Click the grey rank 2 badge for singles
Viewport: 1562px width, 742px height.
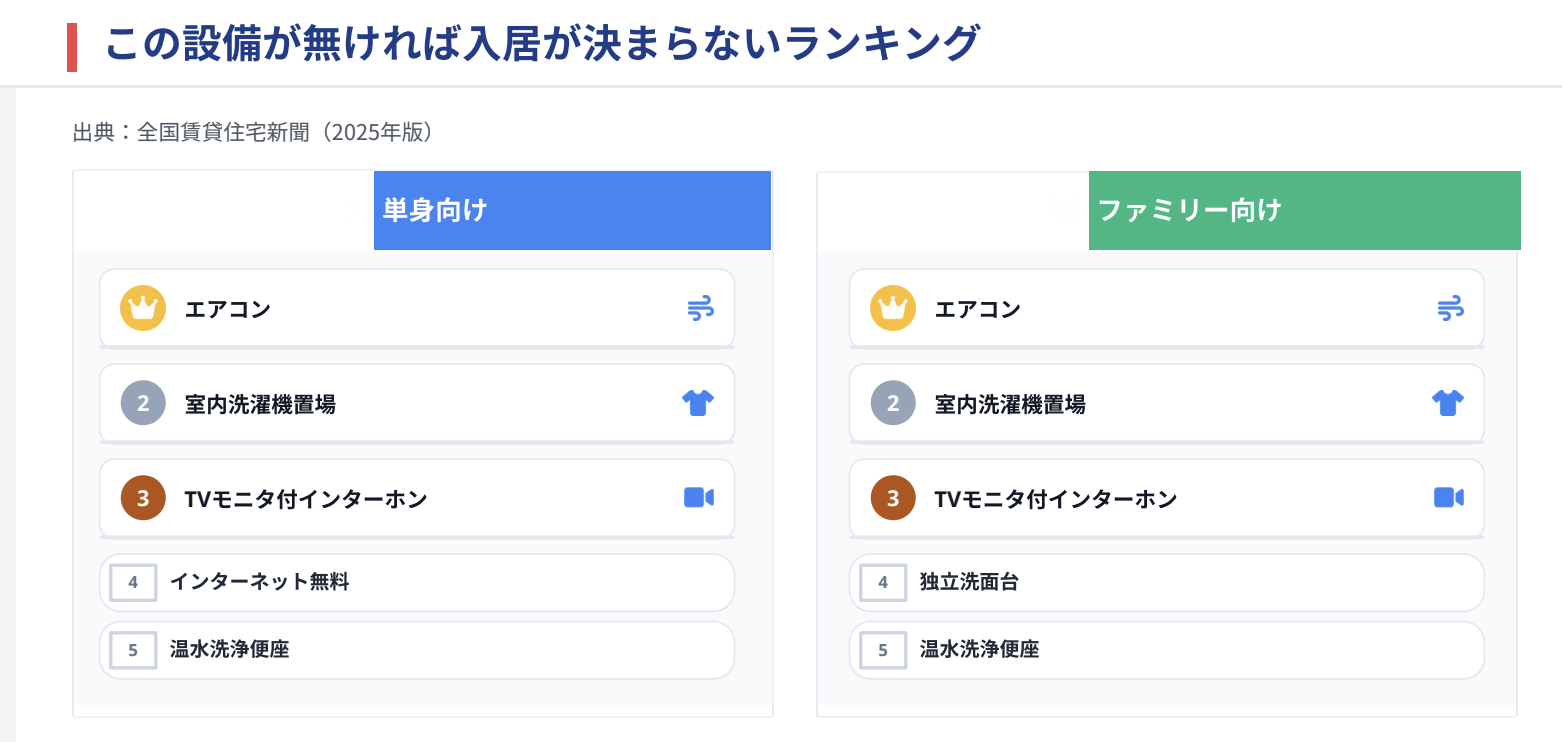tap(143, 404)
